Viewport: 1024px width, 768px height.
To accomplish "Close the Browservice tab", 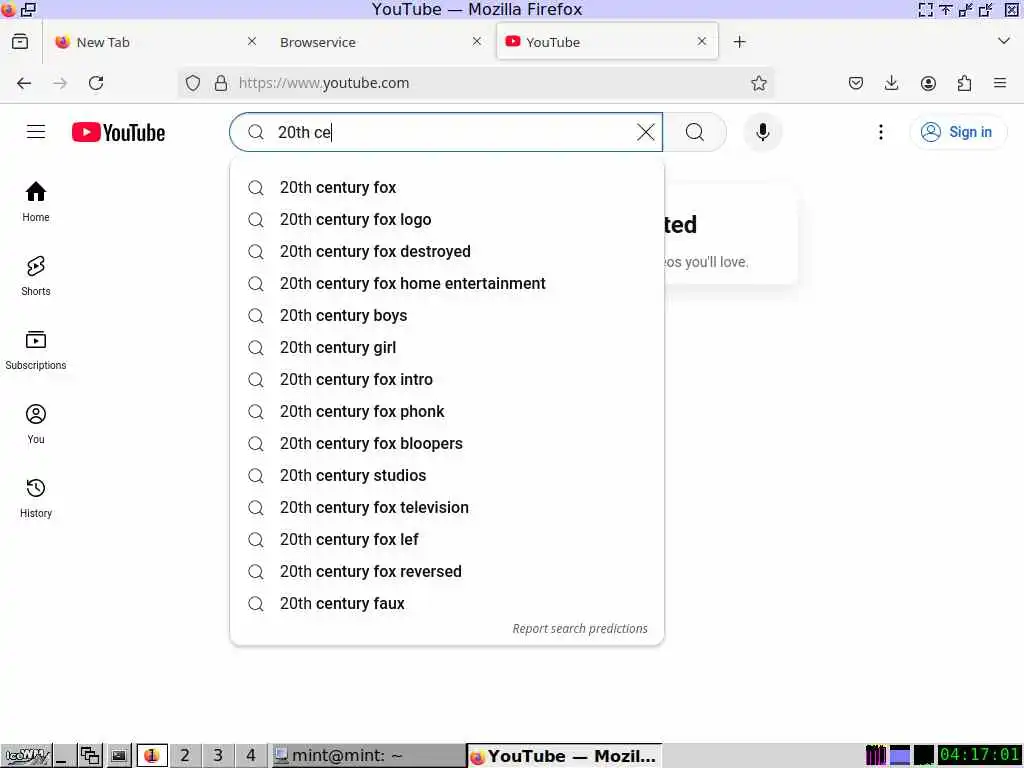I will click(x=477, y=41).
